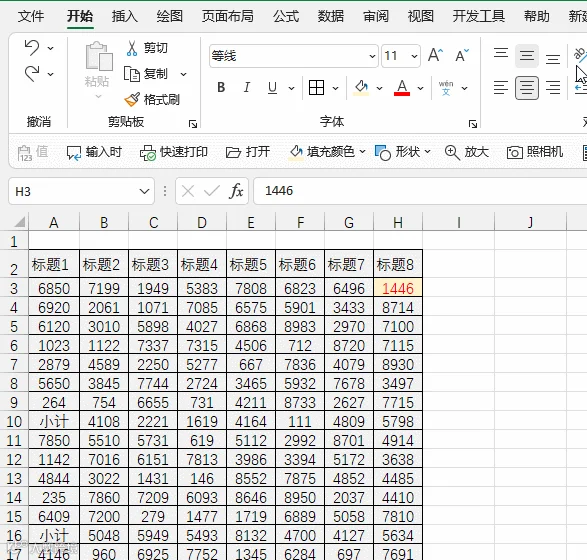Increase font size with large A
Image resolution: width=587 pixels, height=560 pixels.
click(435, 55)
